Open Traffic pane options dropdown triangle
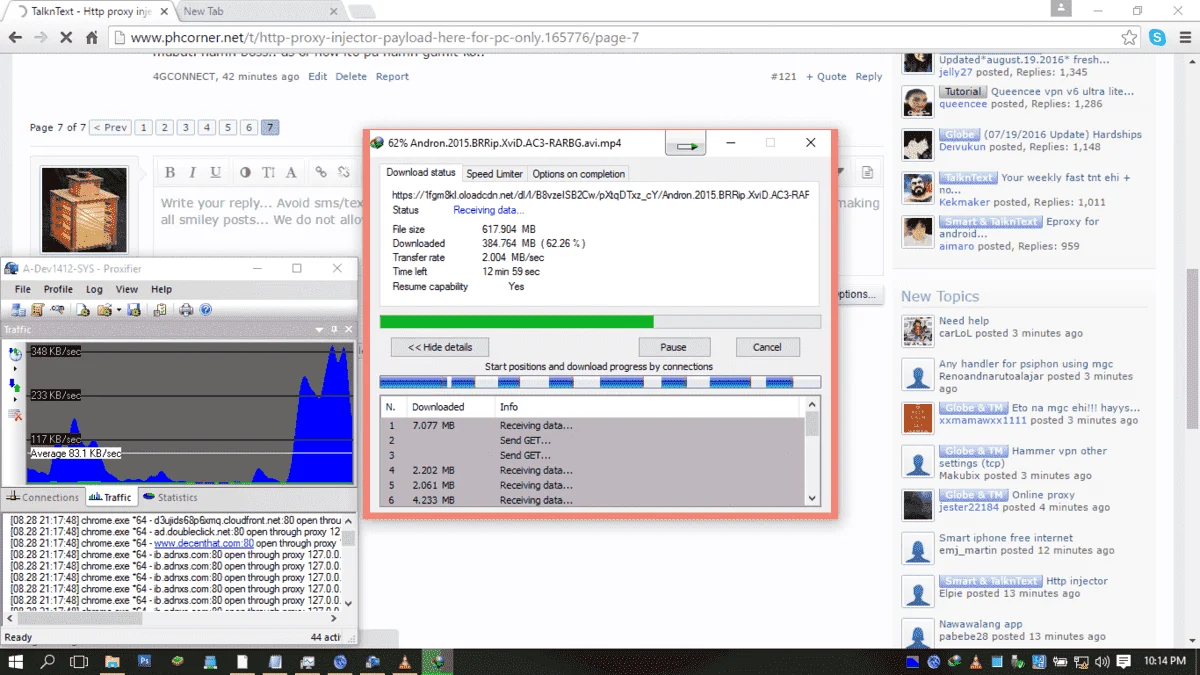Viewport: 1200px width, 675px height. pos(319,329)
